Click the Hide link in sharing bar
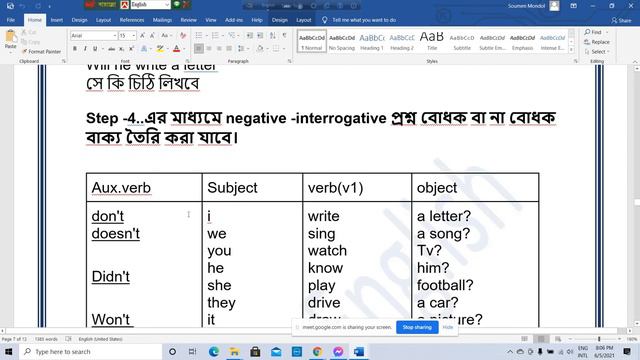 click(448, 327)
